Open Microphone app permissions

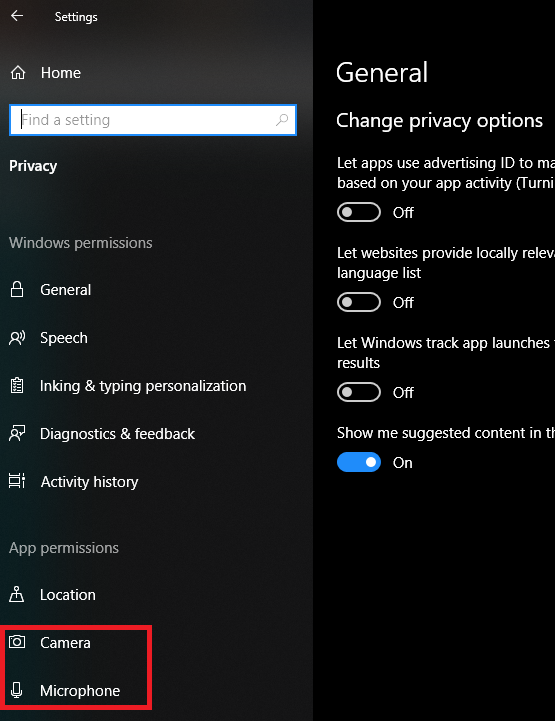coord(80,691)
